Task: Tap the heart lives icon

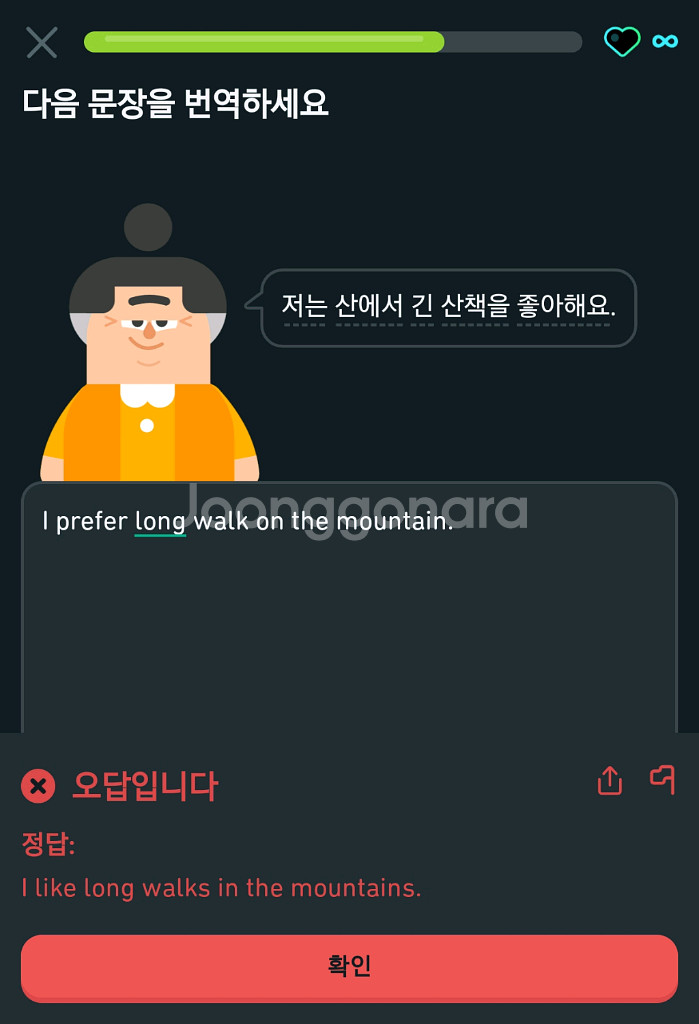Action: (622, 41)
